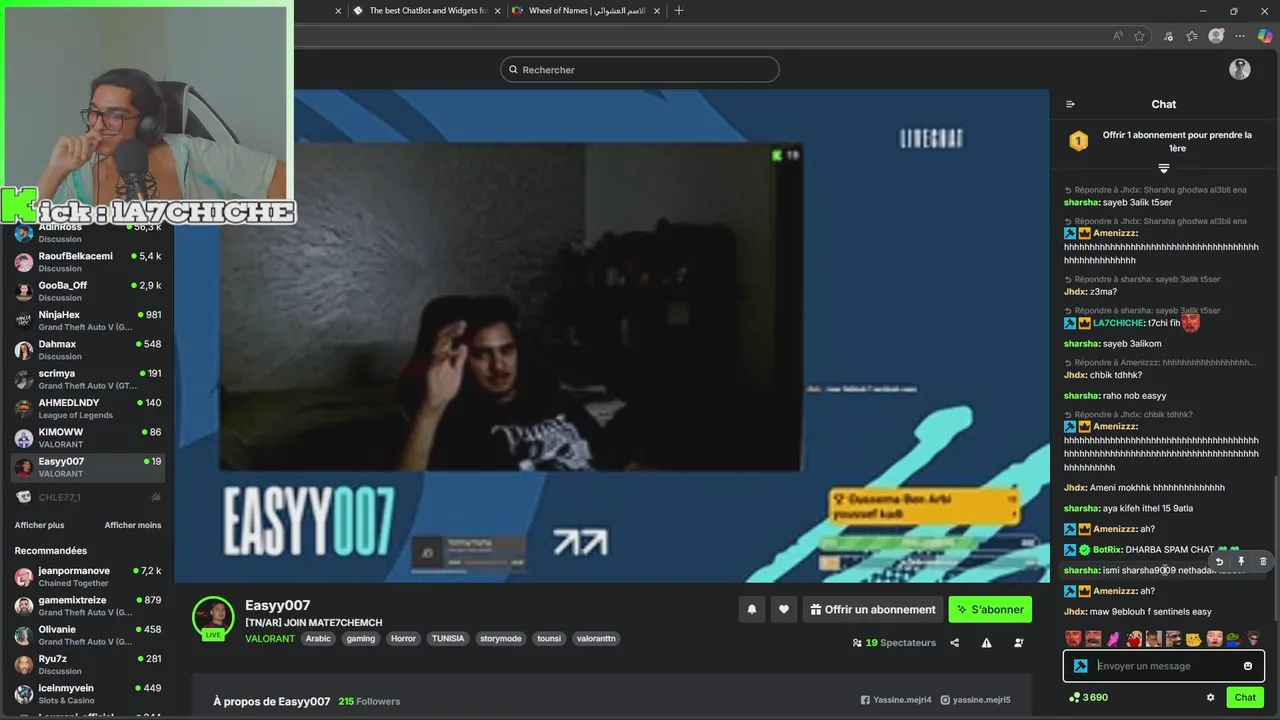Open GooBa_Off channel in sidebar

click(88, 291)
